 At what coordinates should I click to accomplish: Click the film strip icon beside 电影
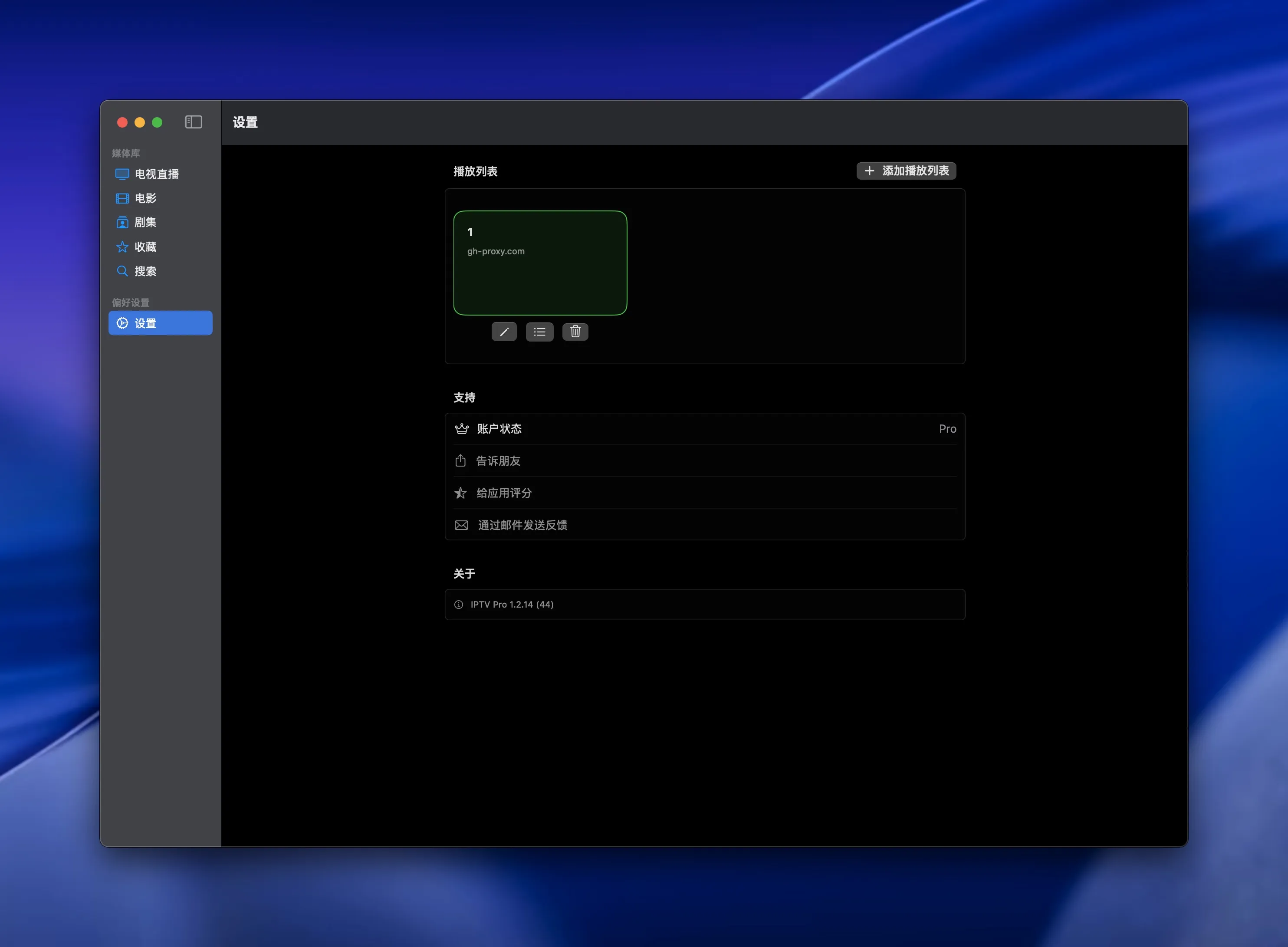pos(122,198)
